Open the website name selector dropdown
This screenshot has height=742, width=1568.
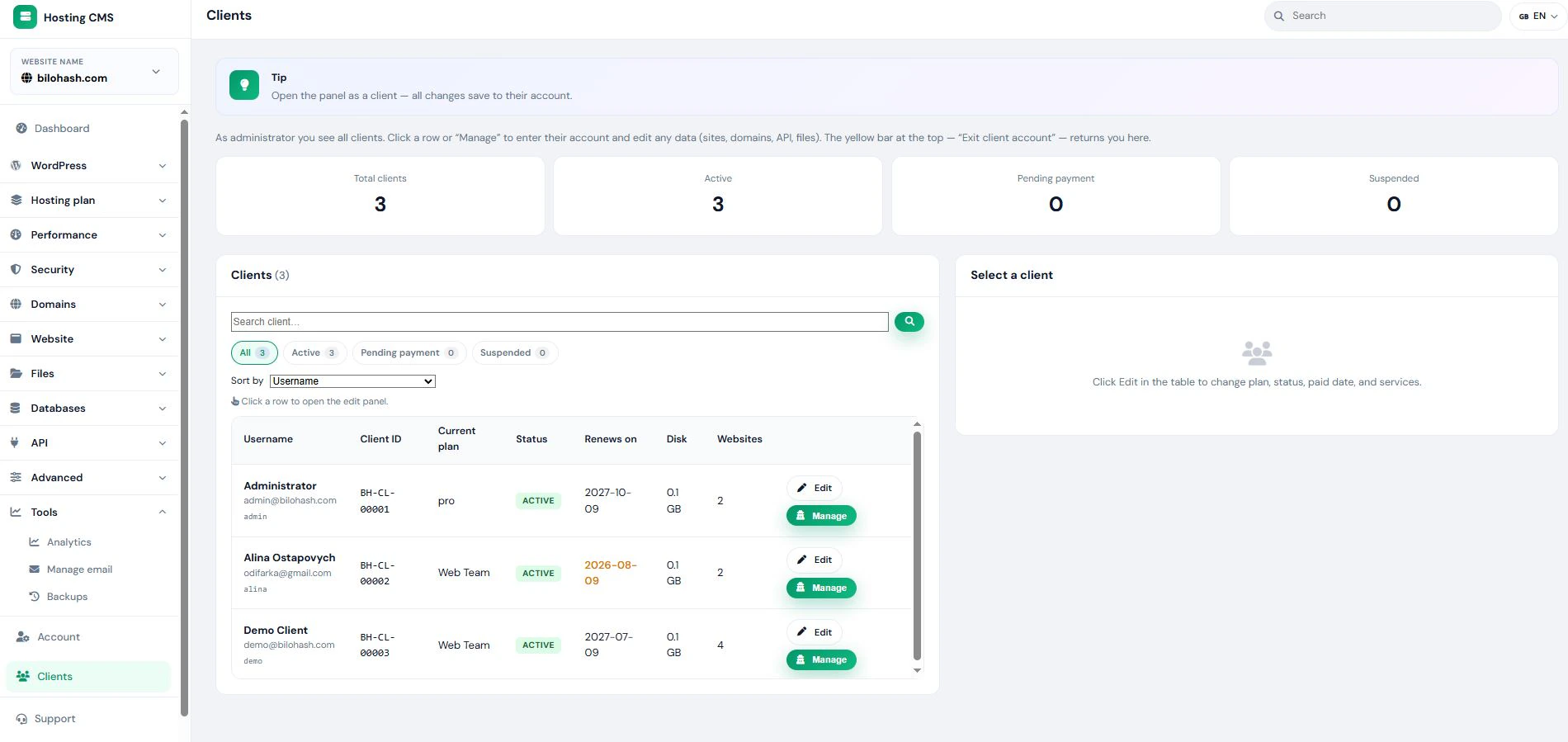pos(94,71)
